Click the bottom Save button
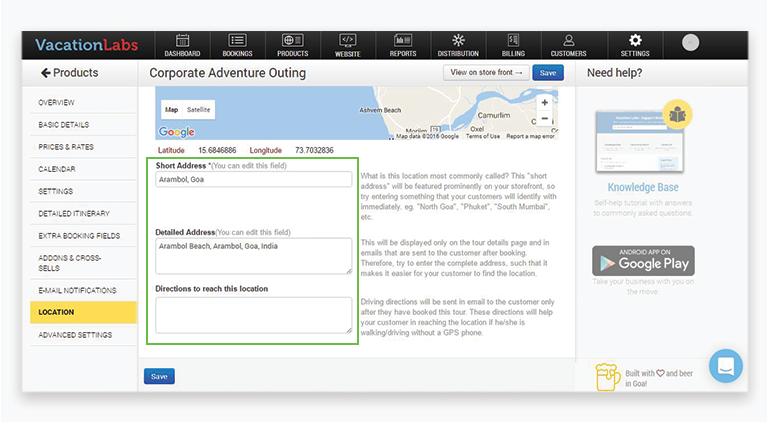 point(158,376)
